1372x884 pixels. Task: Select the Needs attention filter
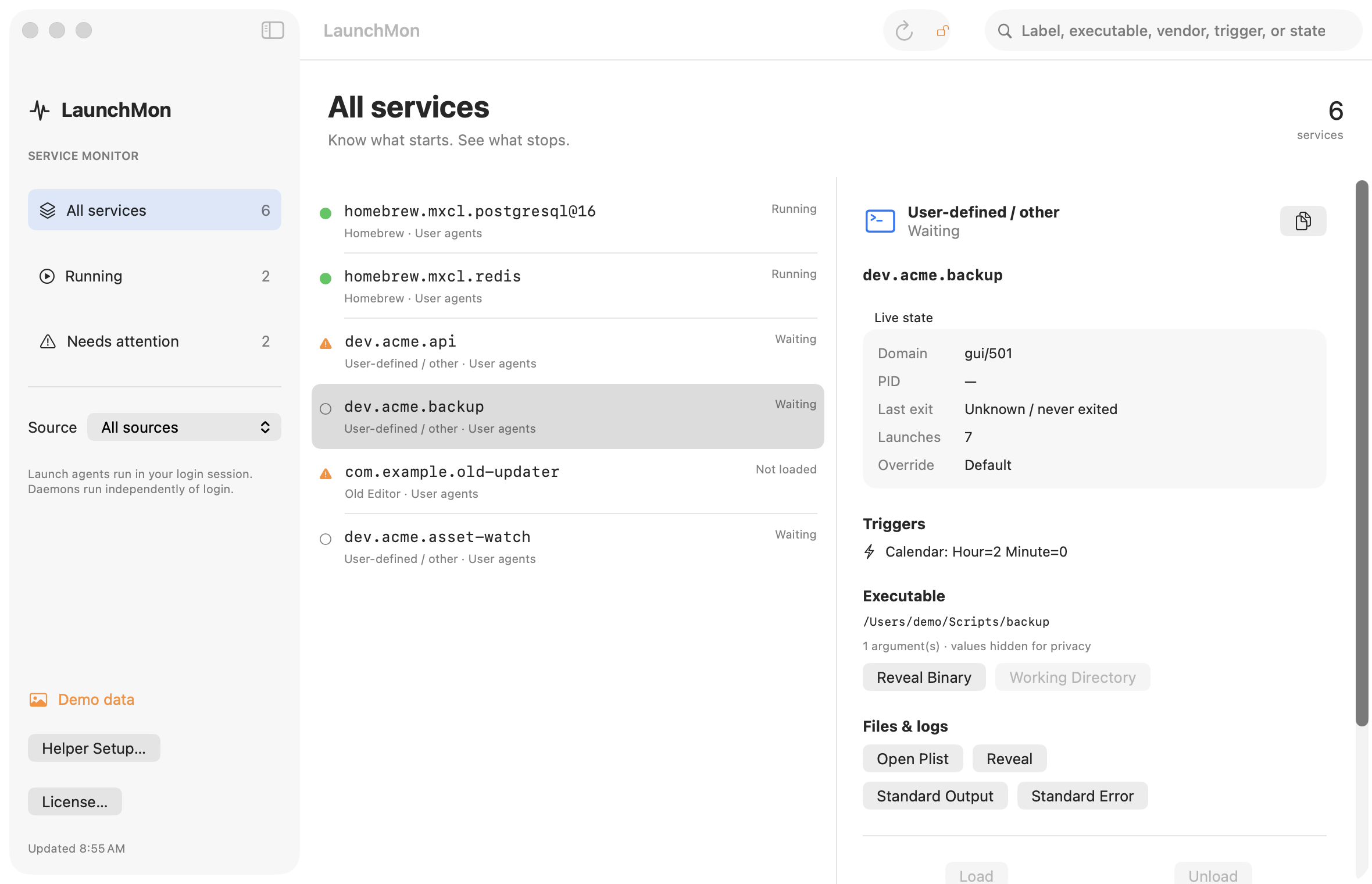(155, 341)
